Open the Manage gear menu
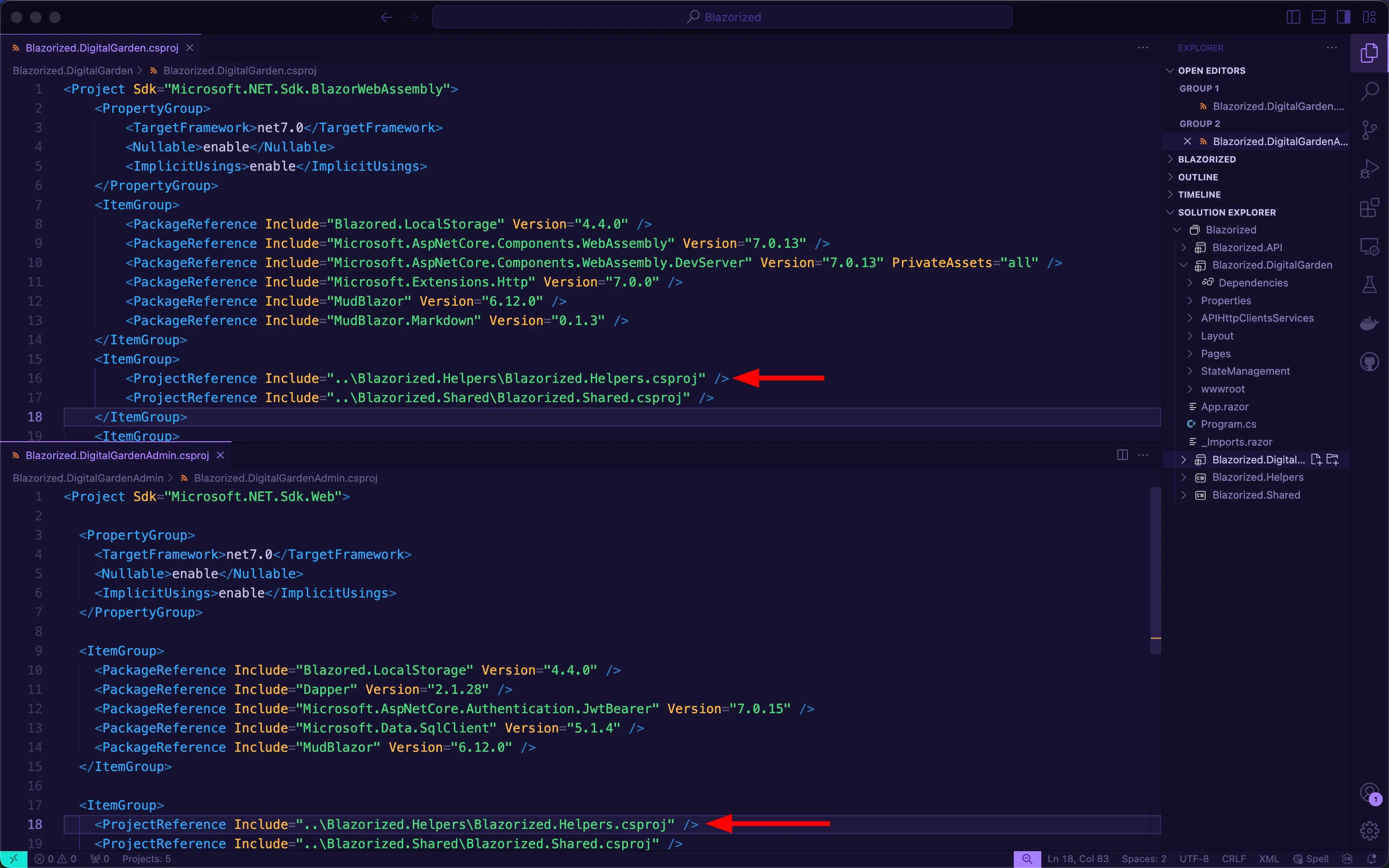This screenshot has width=1389, height=868. pos(1370,830)
